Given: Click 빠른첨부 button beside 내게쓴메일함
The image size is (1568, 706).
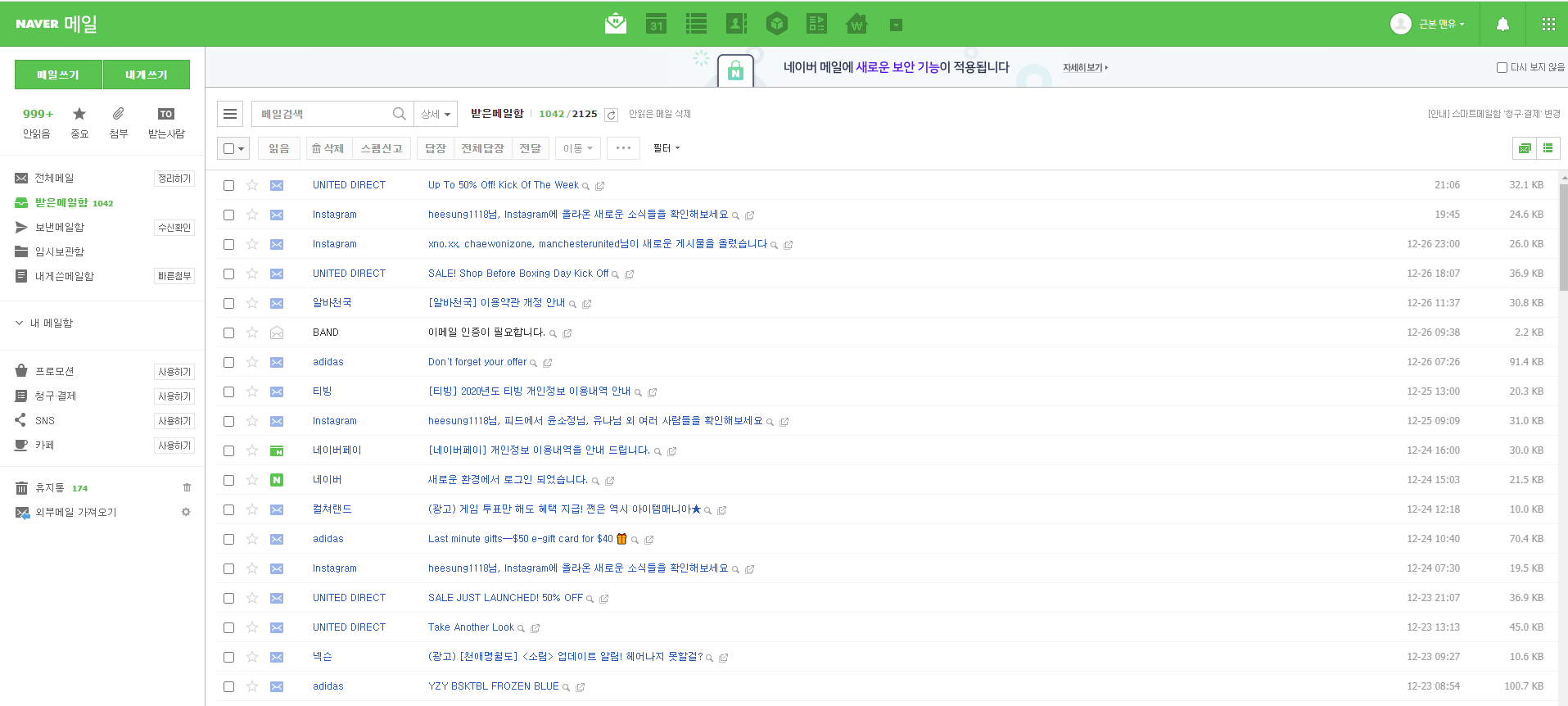Looking at the screenshot, I should coord(174,276).
